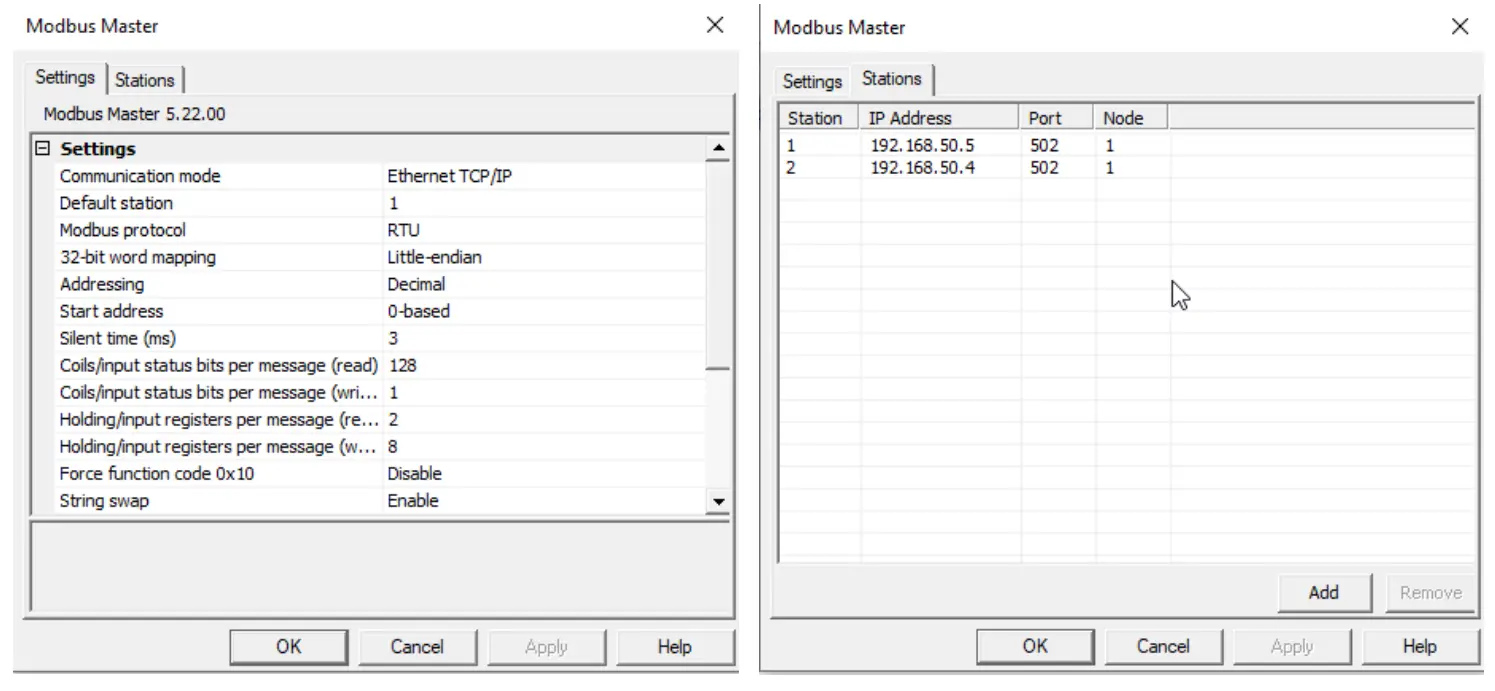This screenshot has width=1495, height=691.
Task: Open Help from the left dialog
Action: 676,646
